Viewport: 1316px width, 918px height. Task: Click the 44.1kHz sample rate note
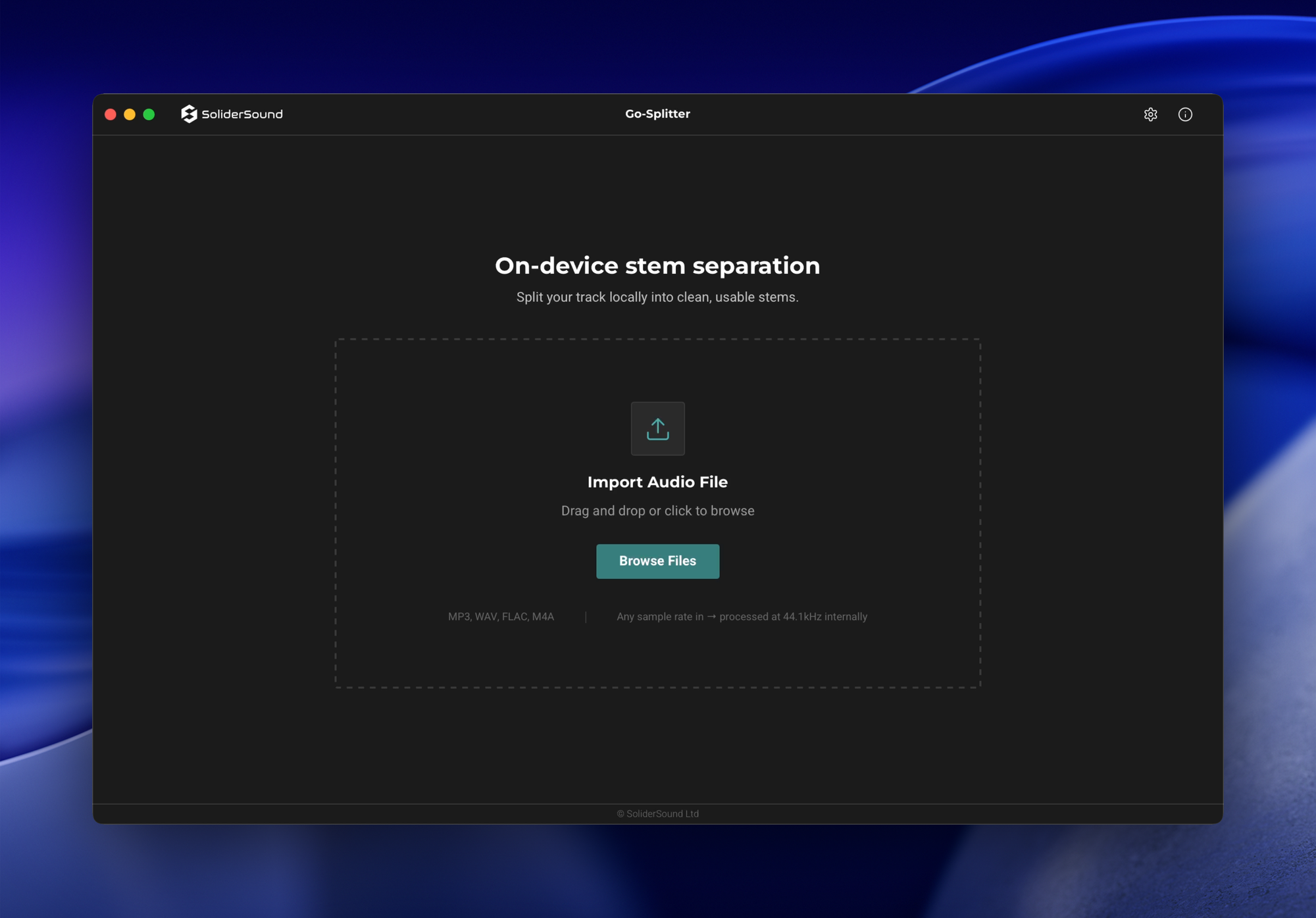pyautogui.click(x=742, y=617)
